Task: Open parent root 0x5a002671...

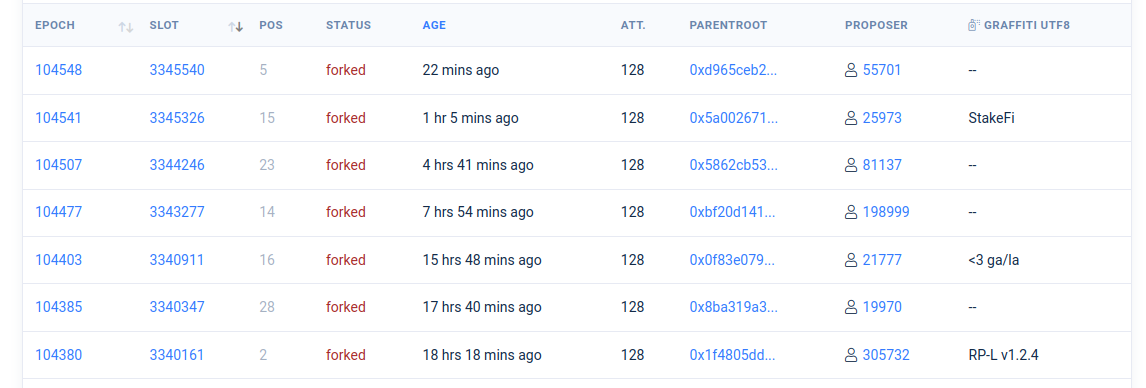Action: pos(734,118)
